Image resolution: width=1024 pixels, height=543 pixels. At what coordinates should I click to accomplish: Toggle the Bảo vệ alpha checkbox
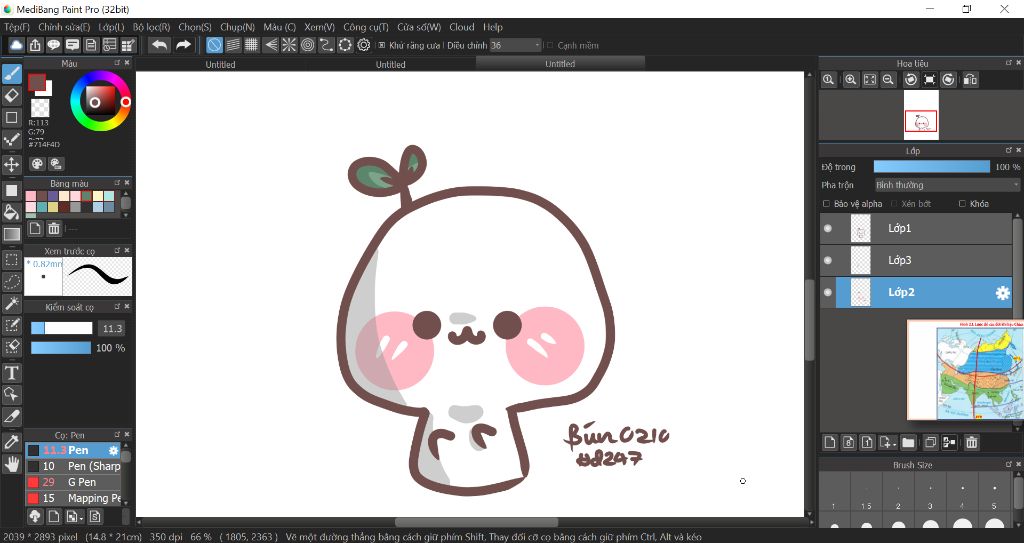[x=827, y=204]
